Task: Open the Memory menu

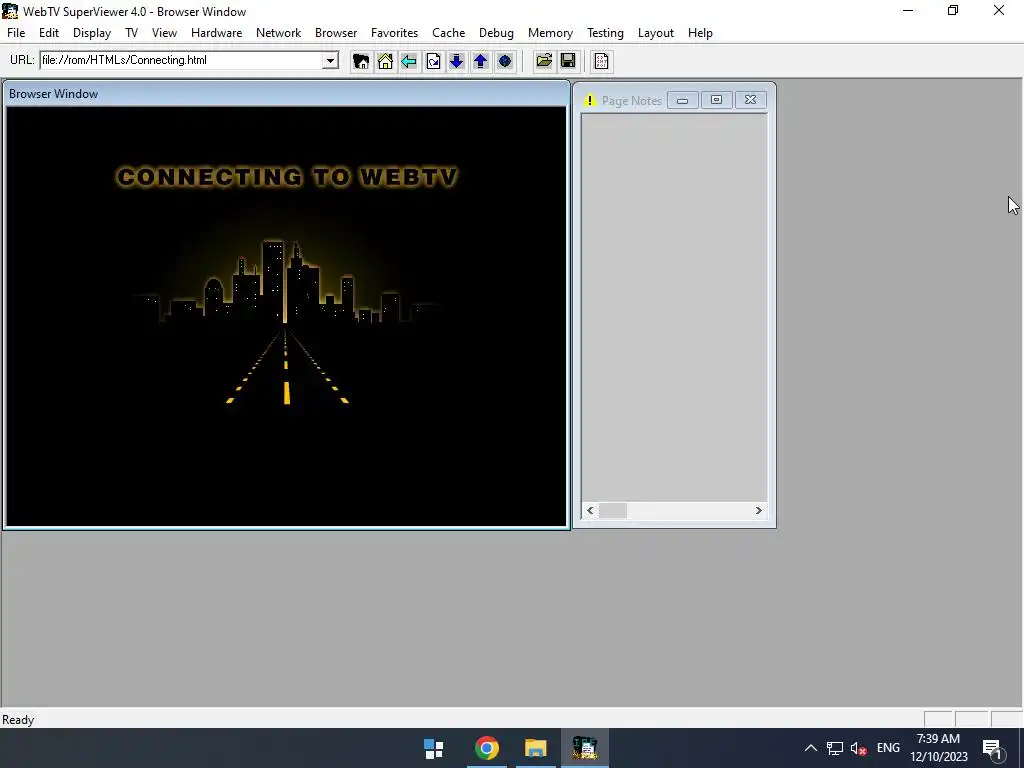Action: (x=550, y=33)
